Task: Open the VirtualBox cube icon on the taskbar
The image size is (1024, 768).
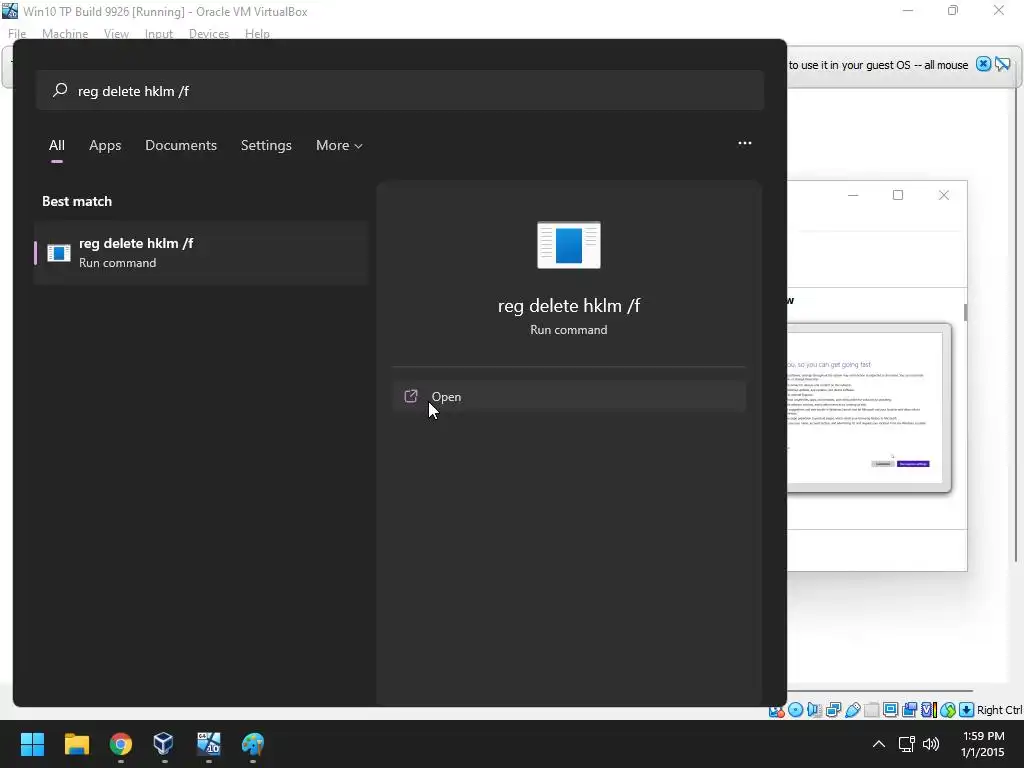Action: click(163, 744)
